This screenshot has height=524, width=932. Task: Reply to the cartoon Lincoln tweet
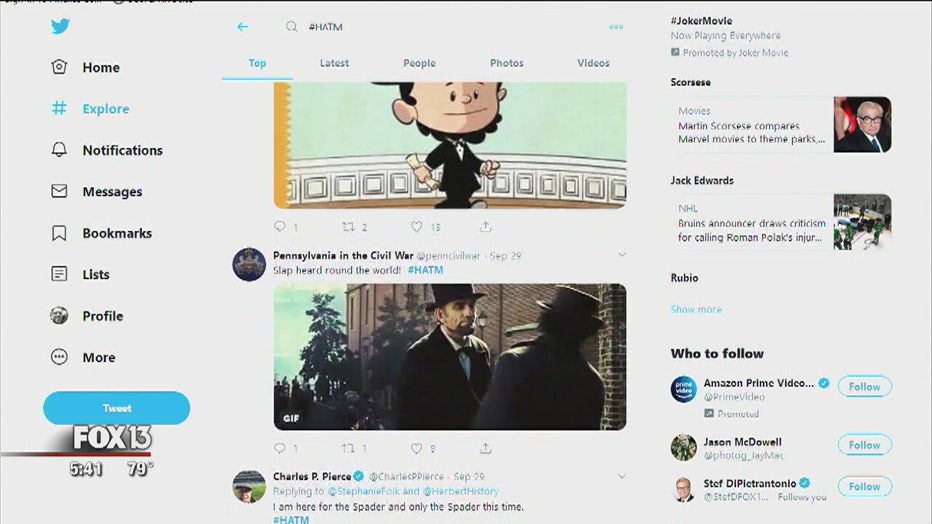(x=280, y=226)
